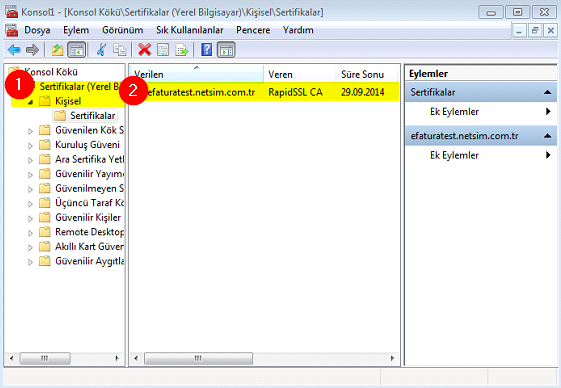Open Ek Eylemler under efaturatest.netsim.com.tr
The image size is (561, 388).
coord(481,155)
